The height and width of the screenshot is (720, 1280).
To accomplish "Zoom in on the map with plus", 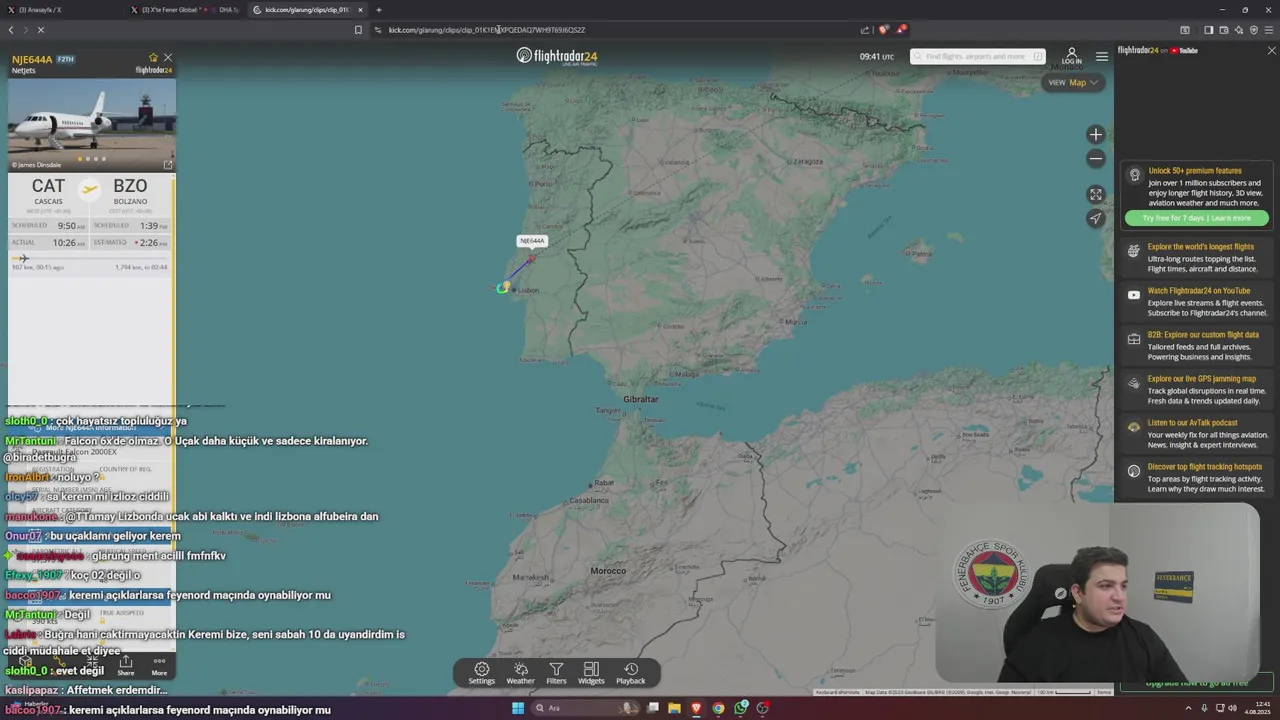I will [x=1096, y=135].
